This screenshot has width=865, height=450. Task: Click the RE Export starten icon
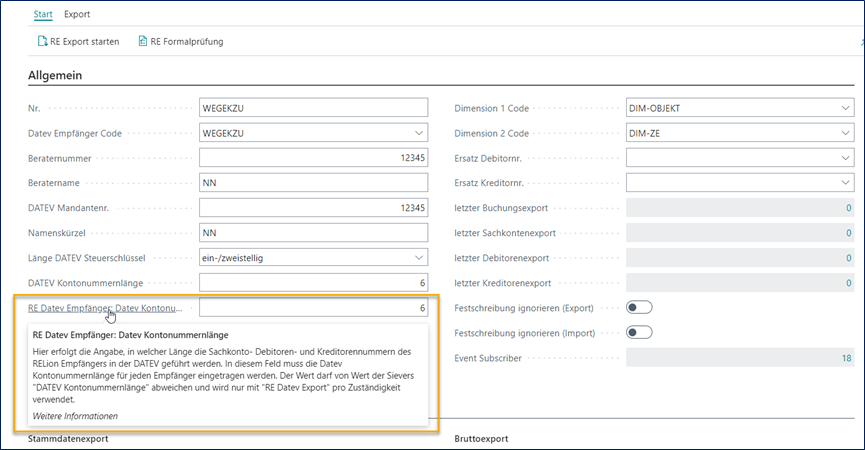point(43,41)
